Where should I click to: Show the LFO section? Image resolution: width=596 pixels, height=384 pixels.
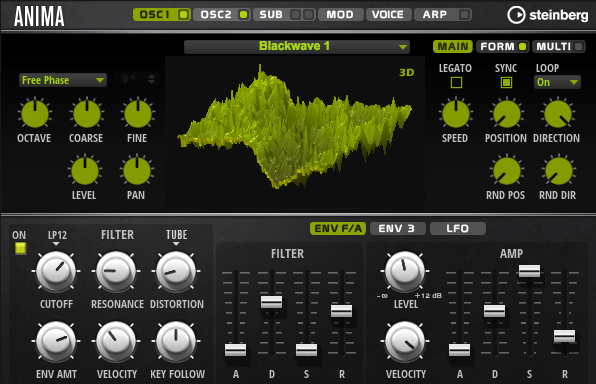coord(458,228)
